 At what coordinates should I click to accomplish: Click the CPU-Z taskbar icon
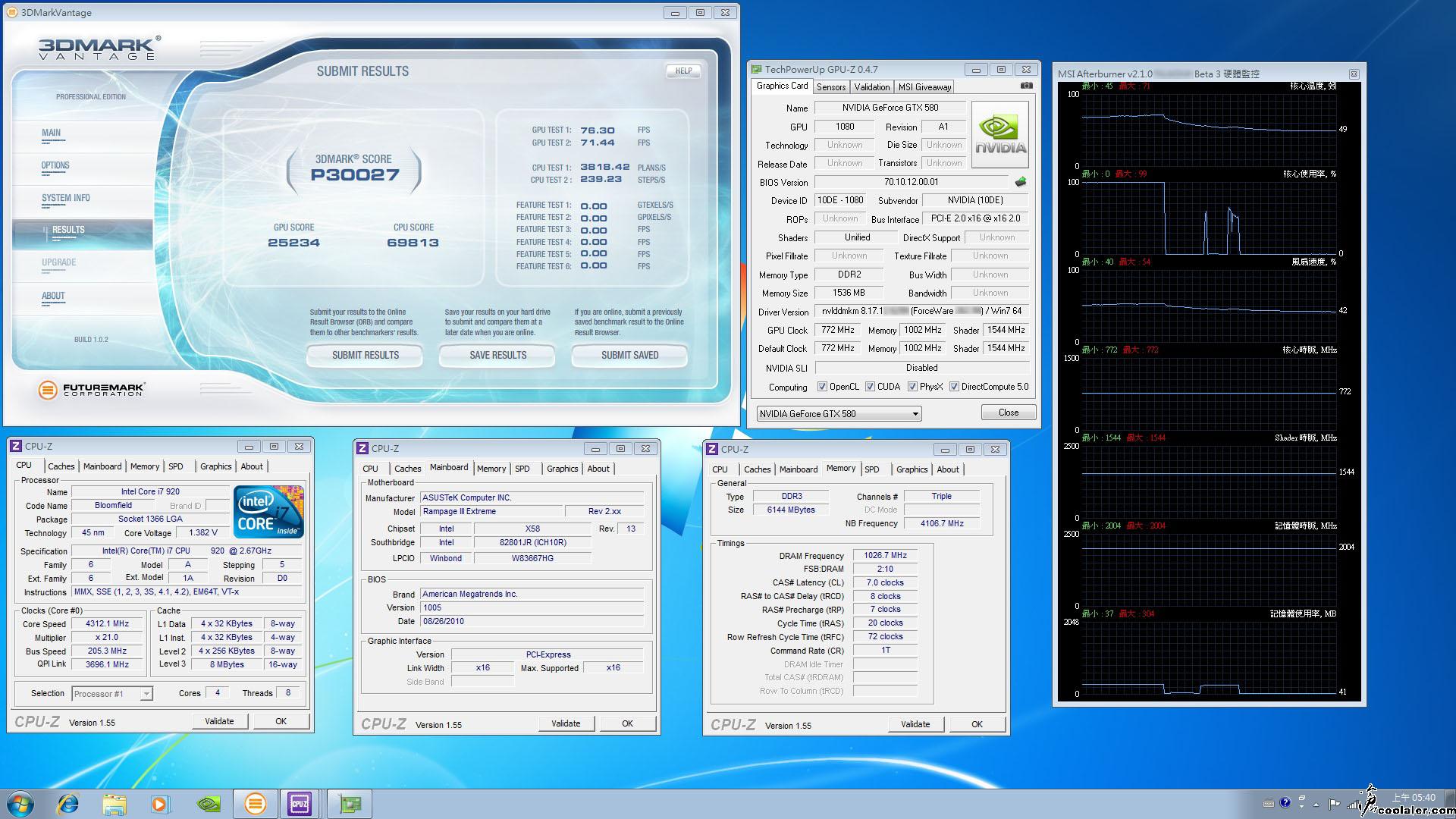pyautogui.click(x=300, y=803)
